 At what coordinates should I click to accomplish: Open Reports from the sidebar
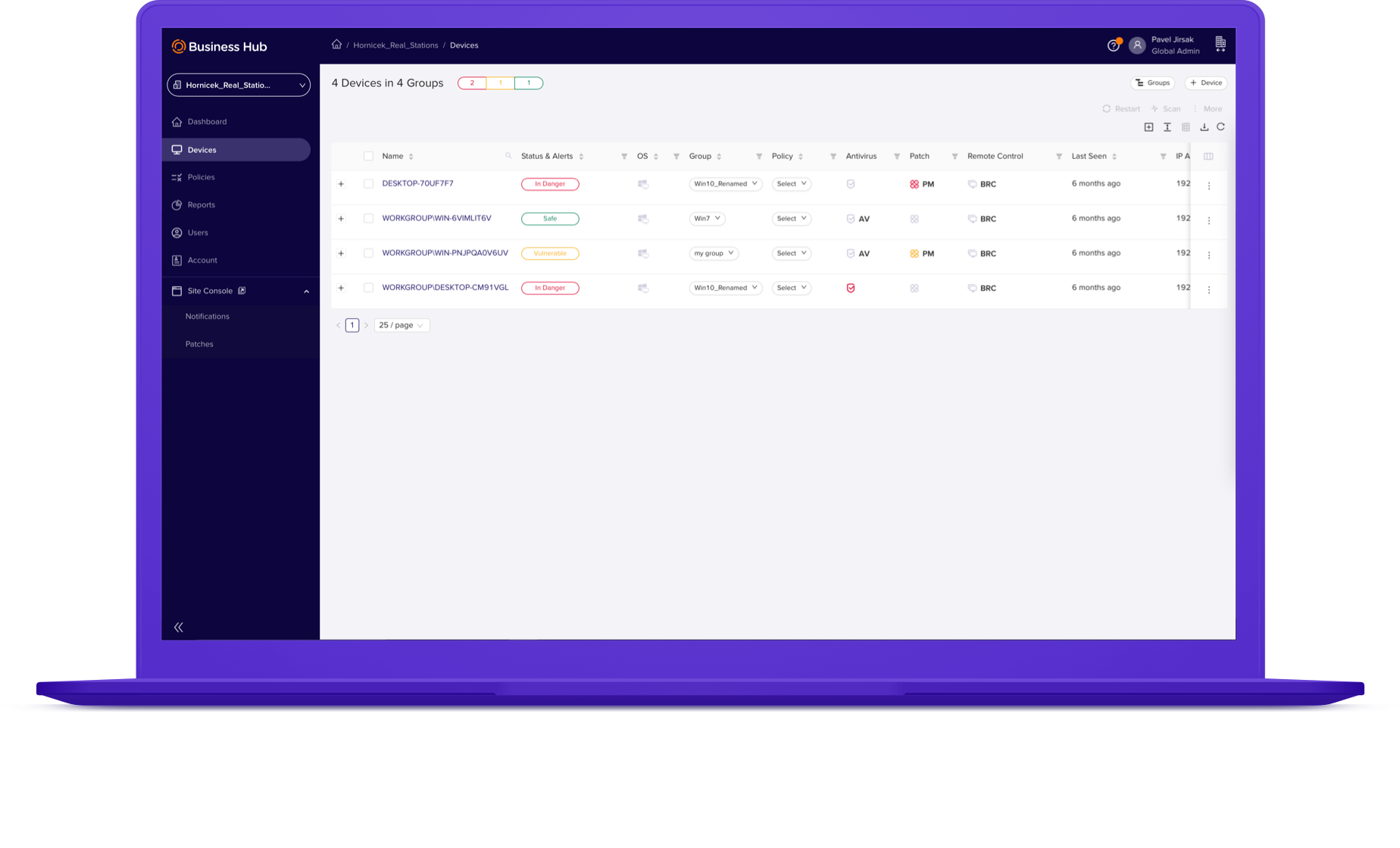click(201, 205)
